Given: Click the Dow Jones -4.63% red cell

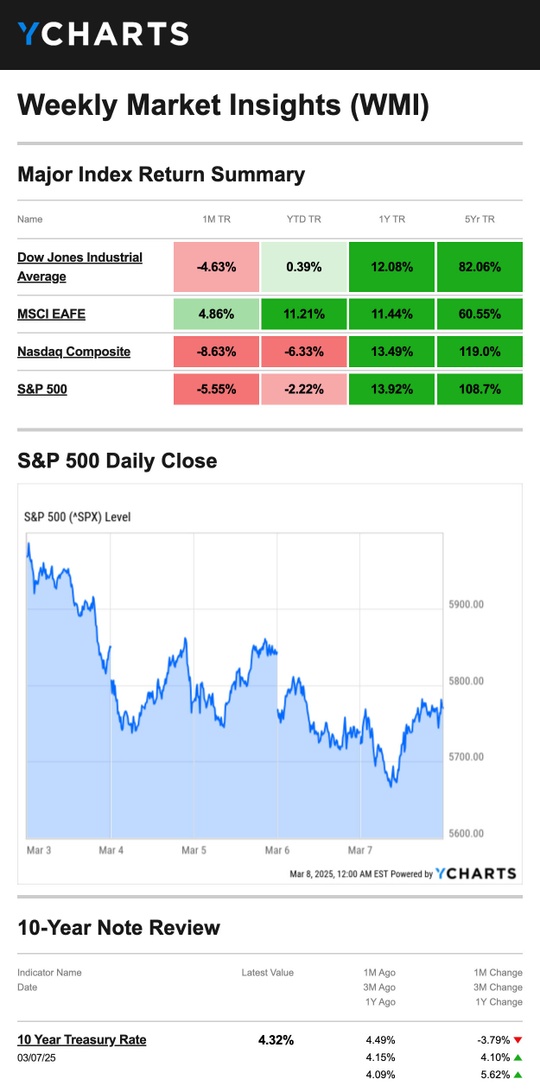Looking at the screenshot, I should point(216,267).
